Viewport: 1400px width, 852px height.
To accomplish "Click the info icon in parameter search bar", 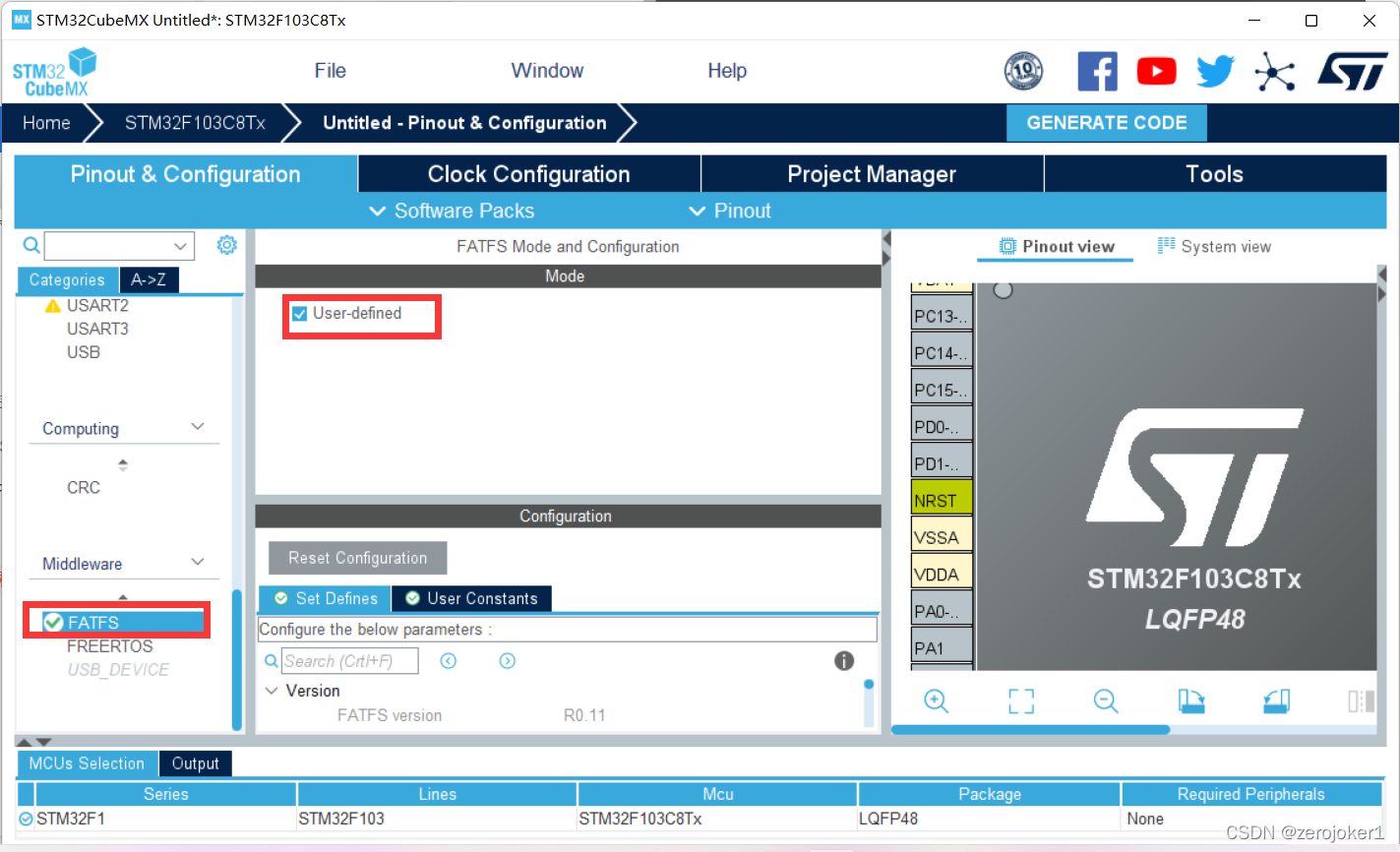I will [844, 661].
